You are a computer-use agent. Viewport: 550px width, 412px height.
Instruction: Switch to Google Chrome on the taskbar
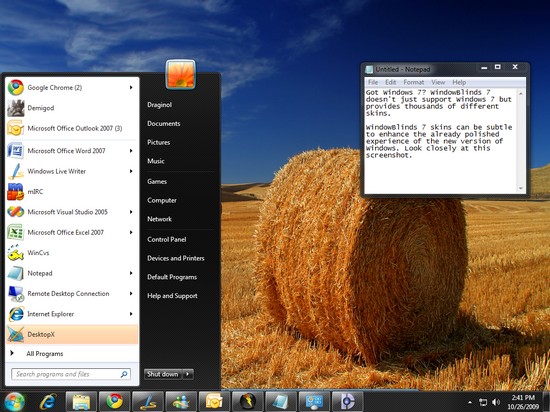[x=114, y=401]
